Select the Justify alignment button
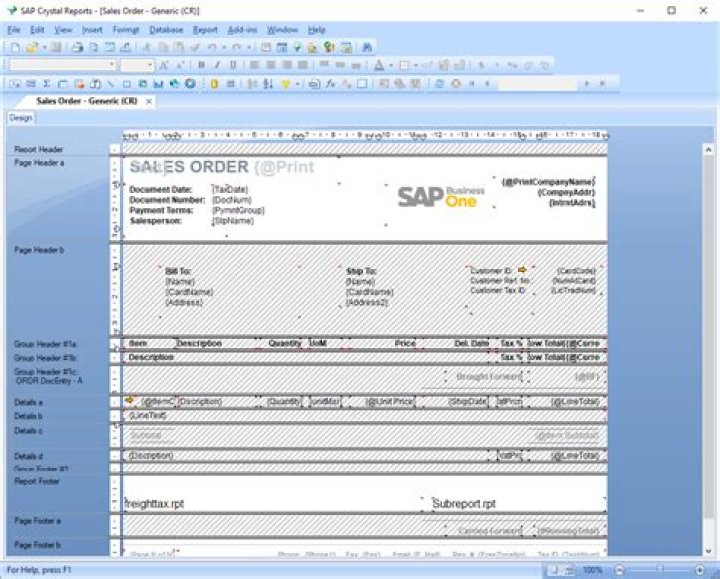 point(303,65)
